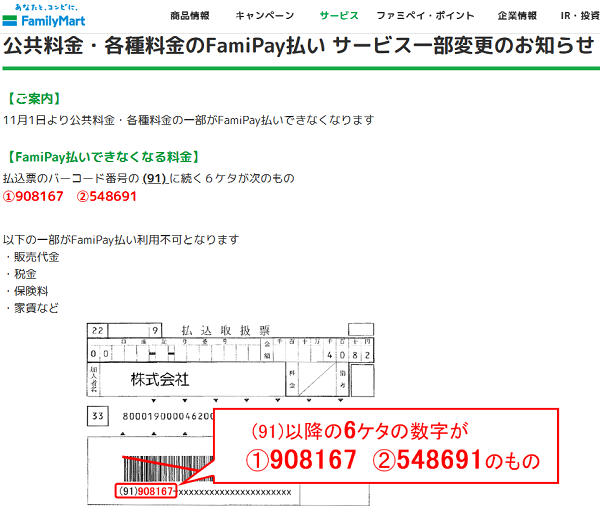This screenshot has width=600, height=506.
Task: Click the number 33 box on the slip
Action: pyautogui.click(x=98, y=416)
